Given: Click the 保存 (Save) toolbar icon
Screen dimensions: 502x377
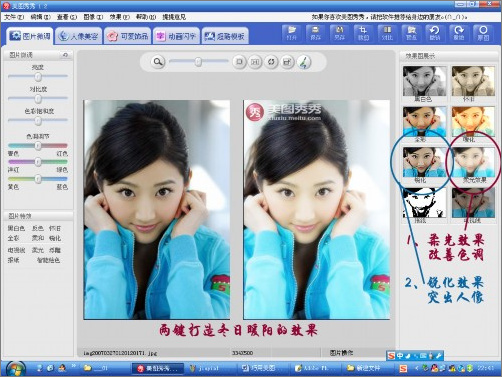Looking at the screenshot, I should (x=315, y=33).
